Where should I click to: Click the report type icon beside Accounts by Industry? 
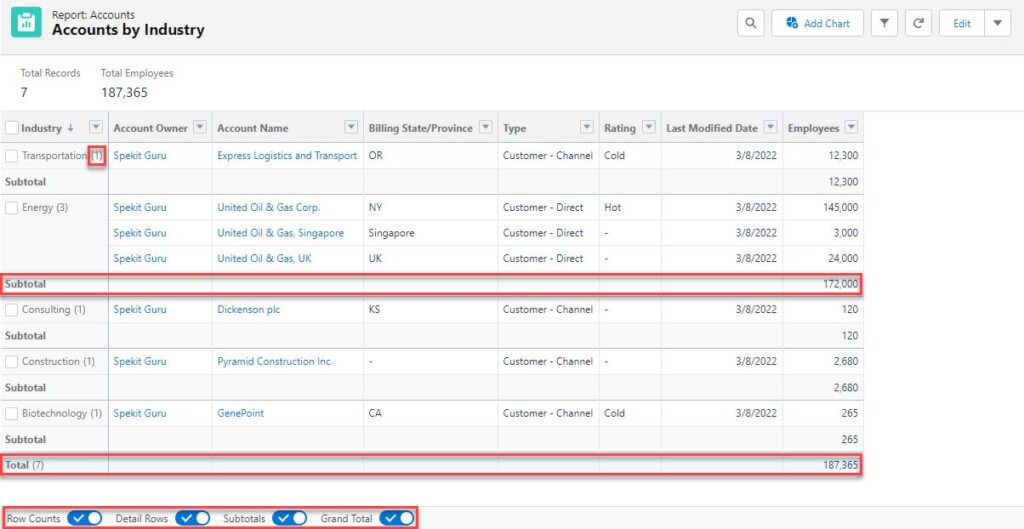[x=26, y=22]
